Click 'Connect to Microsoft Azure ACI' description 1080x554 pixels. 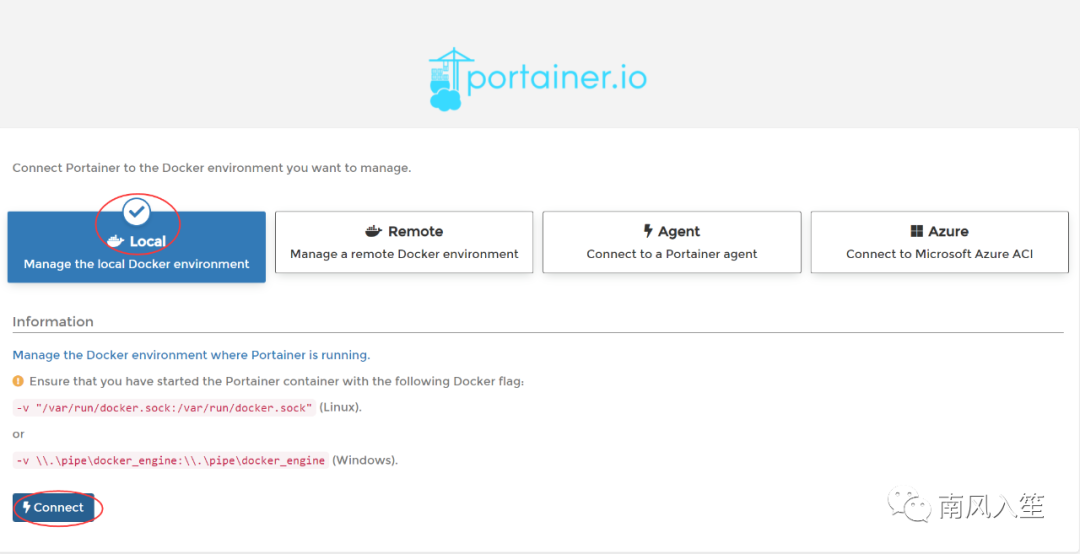[939, 254]
